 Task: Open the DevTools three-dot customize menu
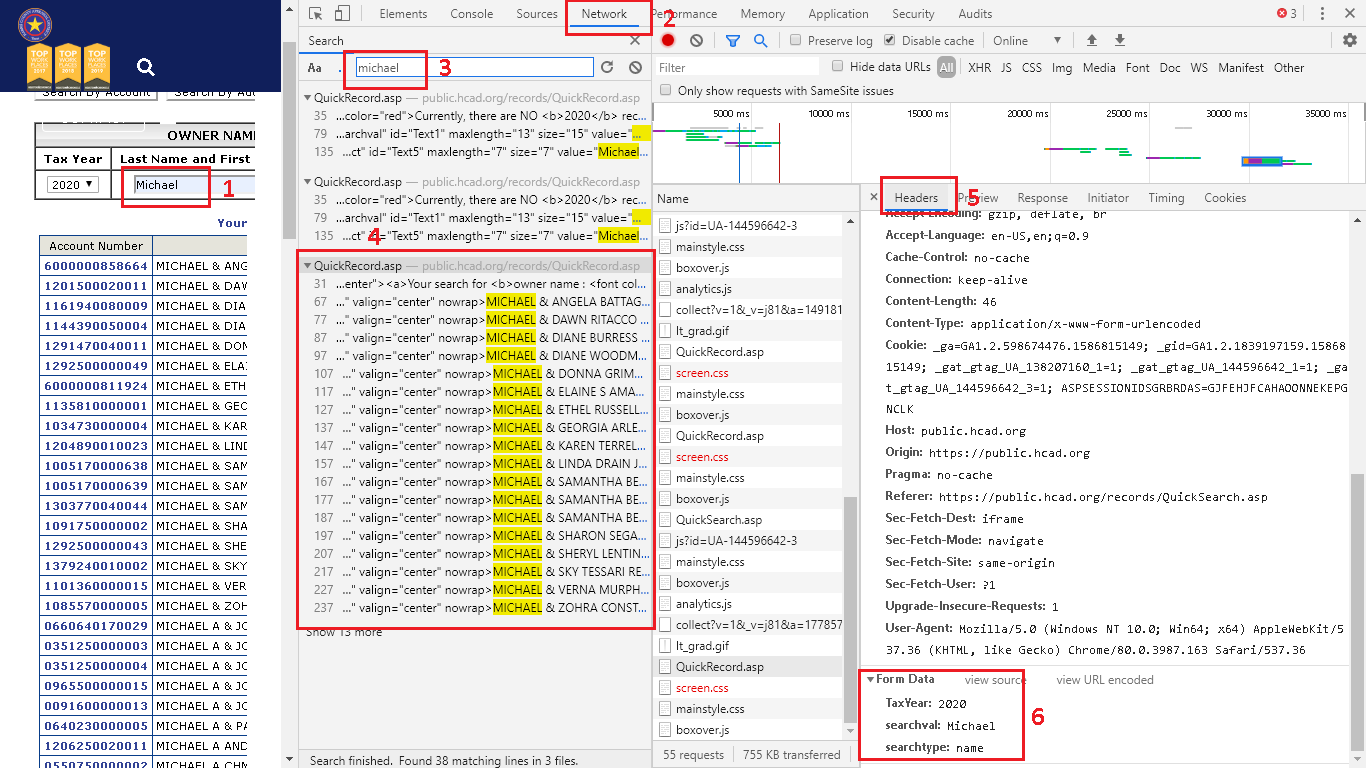point(1323,14)
